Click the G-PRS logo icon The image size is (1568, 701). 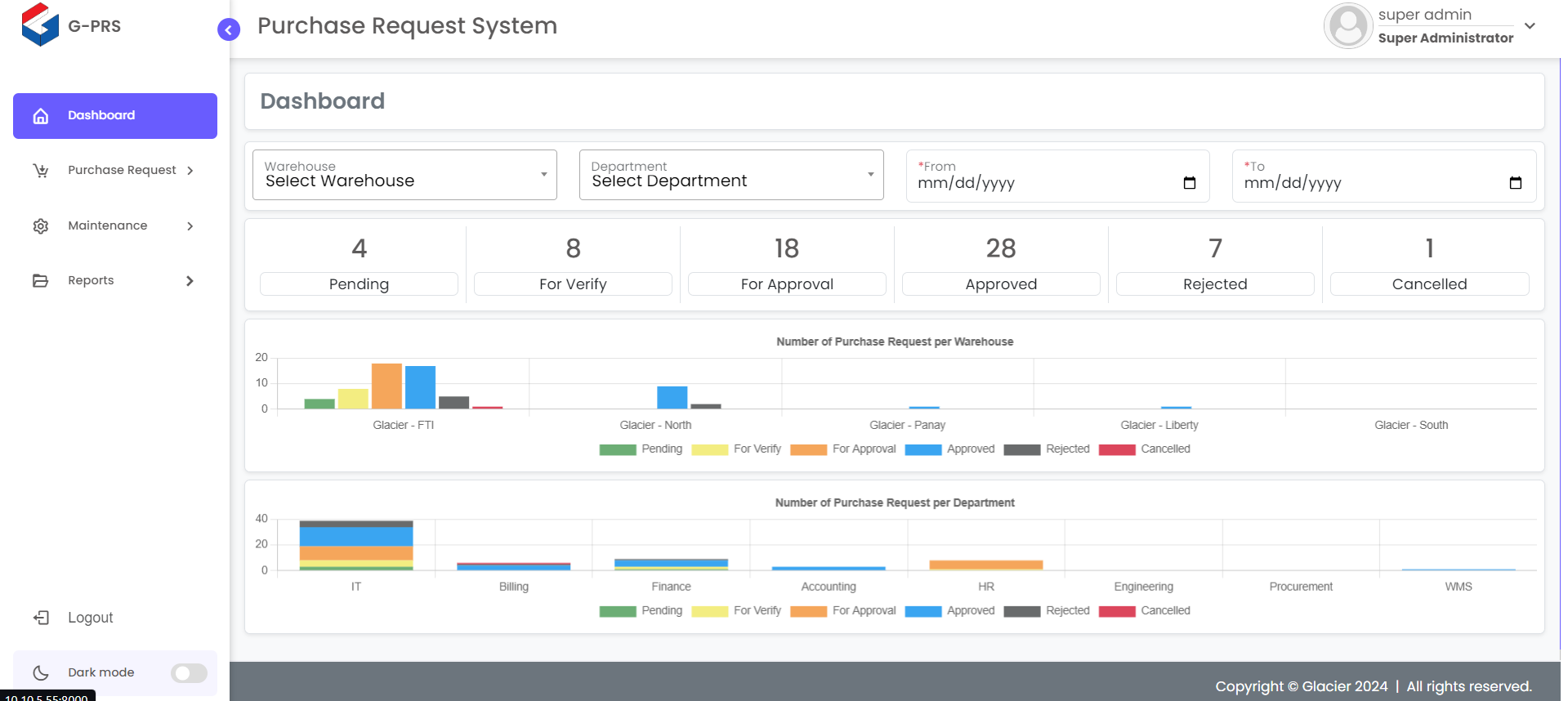[40, 25]
